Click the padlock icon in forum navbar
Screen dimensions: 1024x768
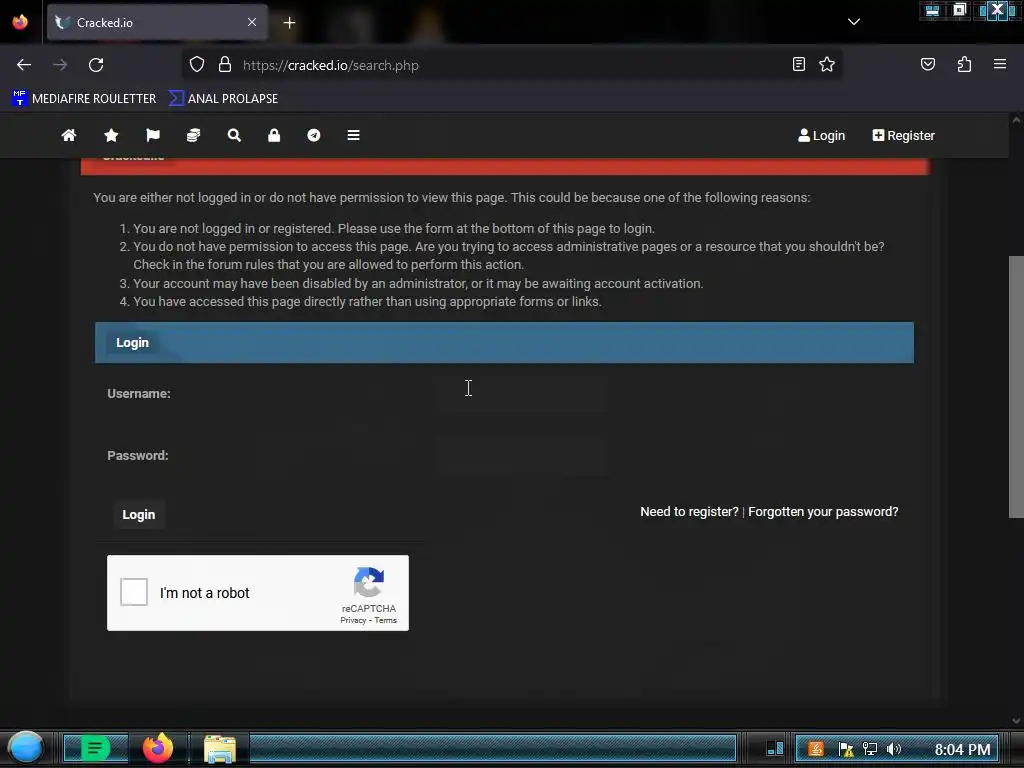click(x=274, y=135)
